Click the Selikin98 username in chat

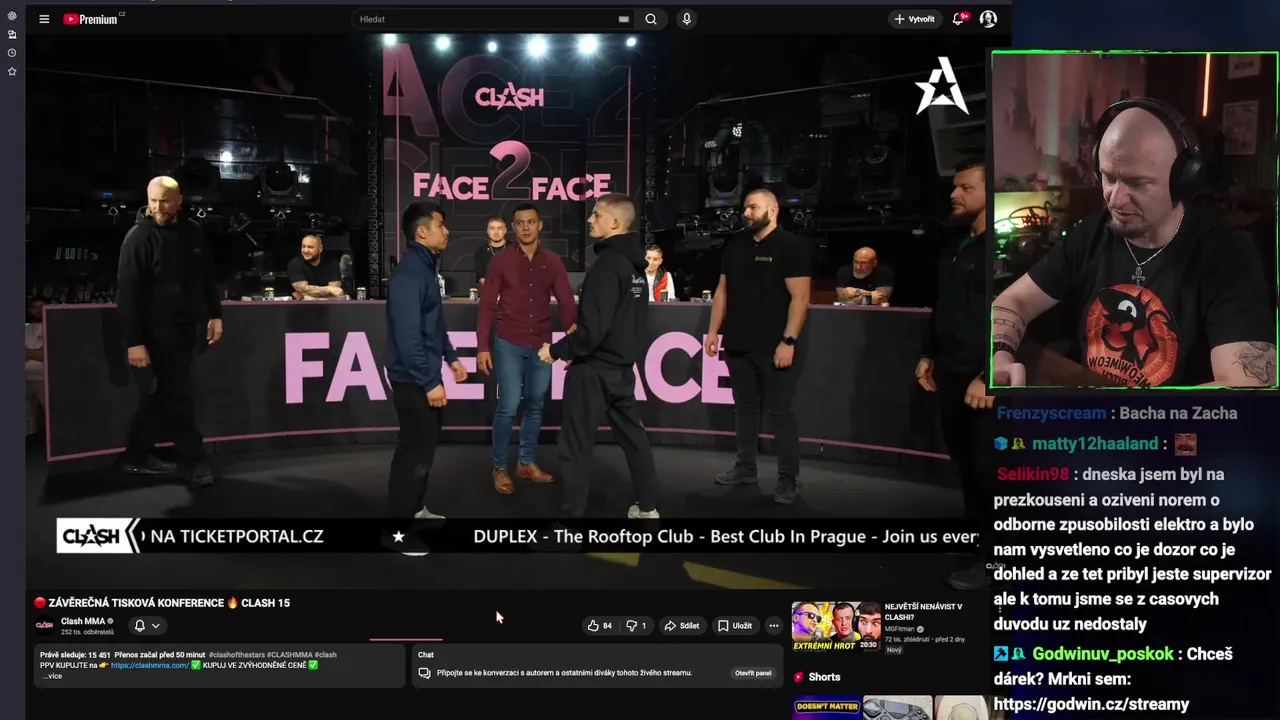(x=1033, y=474)
